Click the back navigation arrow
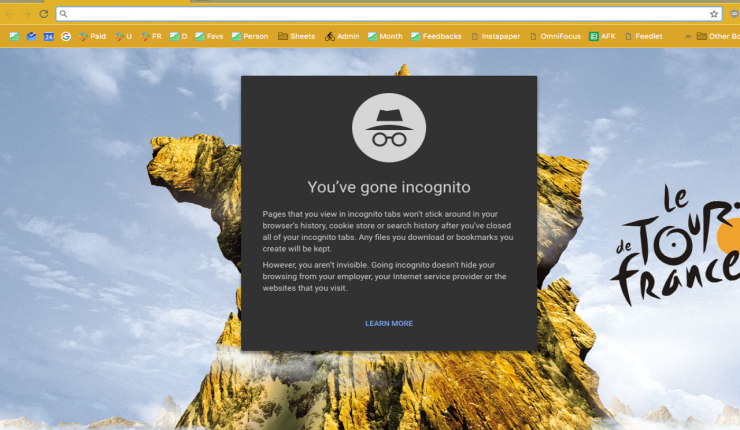Viewport: 740px width, 430px height. click(11, 14)
